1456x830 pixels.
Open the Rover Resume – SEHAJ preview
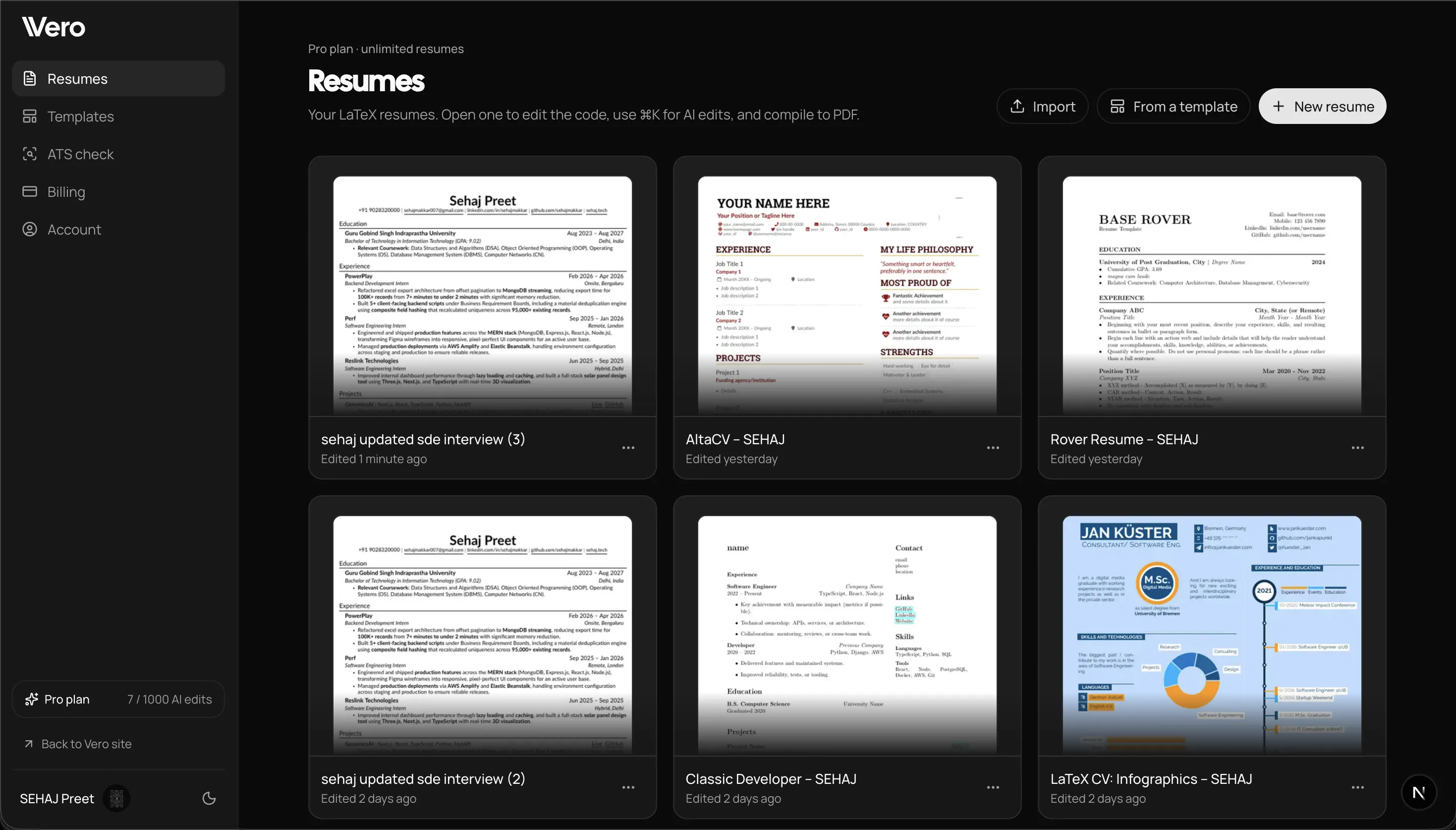coord(1212,296)
